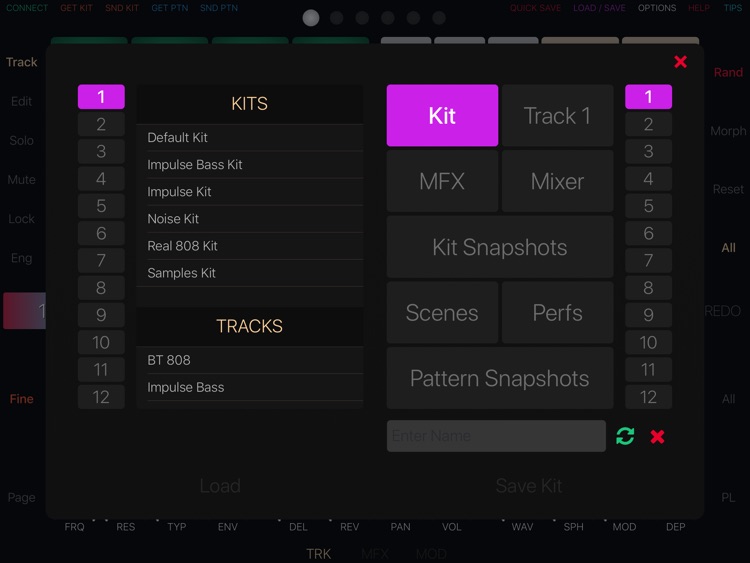Select the Kit save category
The height and width of the screenshot is (563, 750).
click(x=442, y=115)
